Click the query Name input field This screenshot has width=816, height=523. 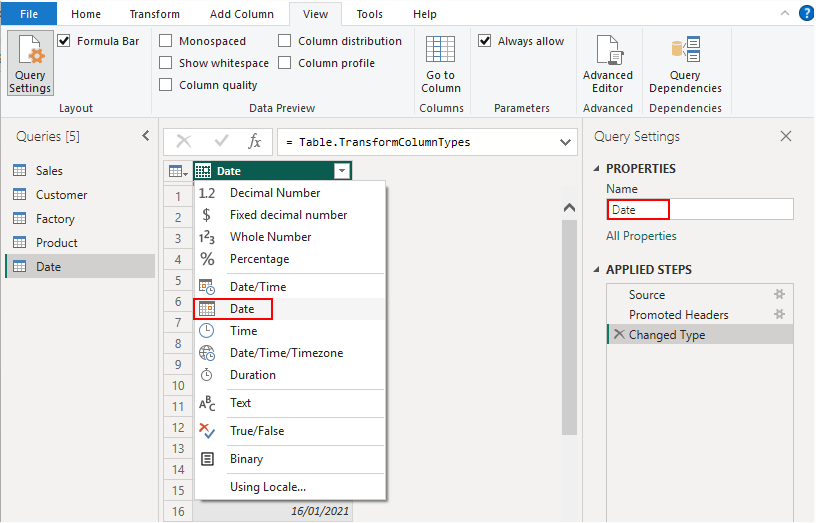pos(700,209)
